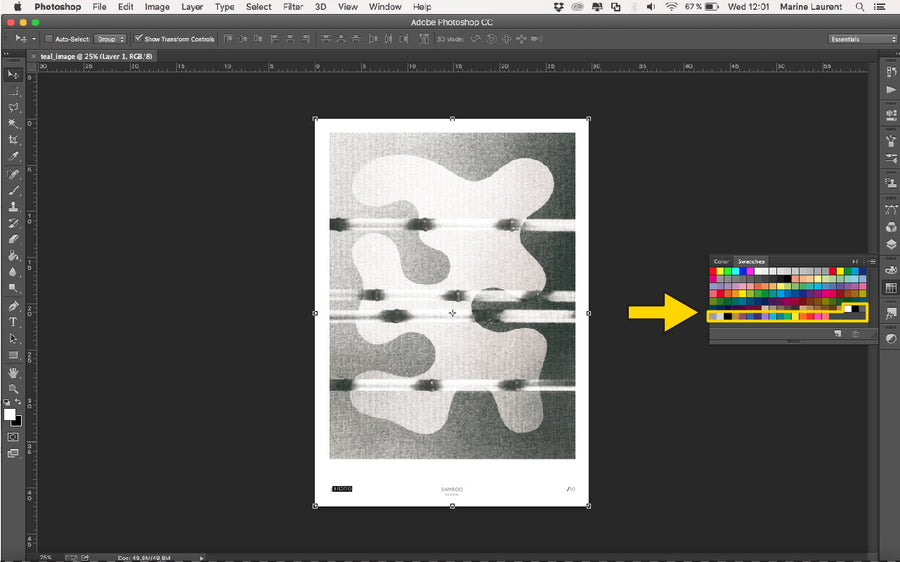Click the delete swatch trash icon
The width and height of the screenshot is (900, 562).
855,334
